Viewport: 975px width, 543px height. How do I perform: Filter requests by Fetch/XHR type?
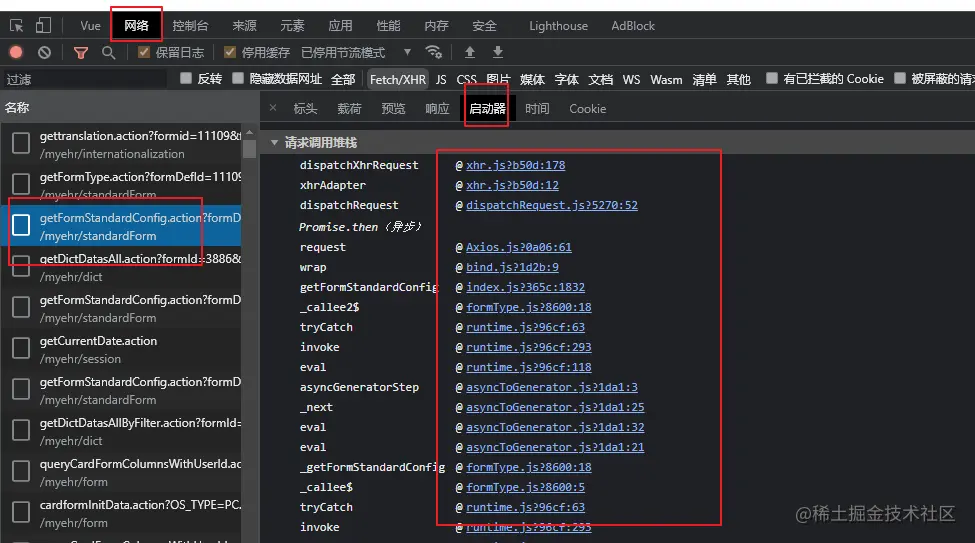tap(398, 79)
